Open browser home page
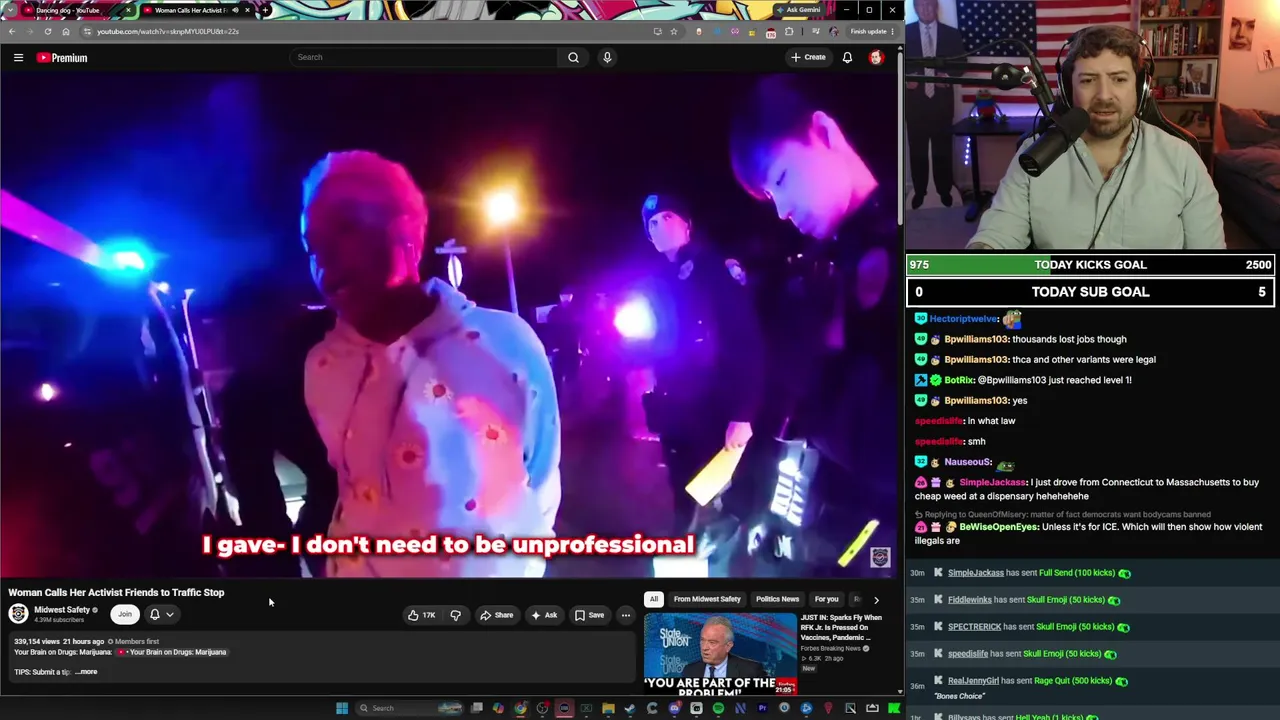This screenshot has height=720, width=1280. [x=66, y=31]
